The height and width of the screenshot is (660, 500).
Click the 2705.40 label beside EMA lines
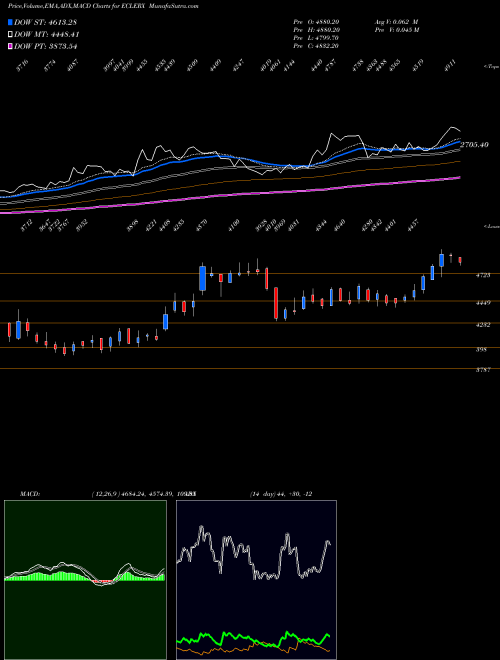click(x=474, y=145)
